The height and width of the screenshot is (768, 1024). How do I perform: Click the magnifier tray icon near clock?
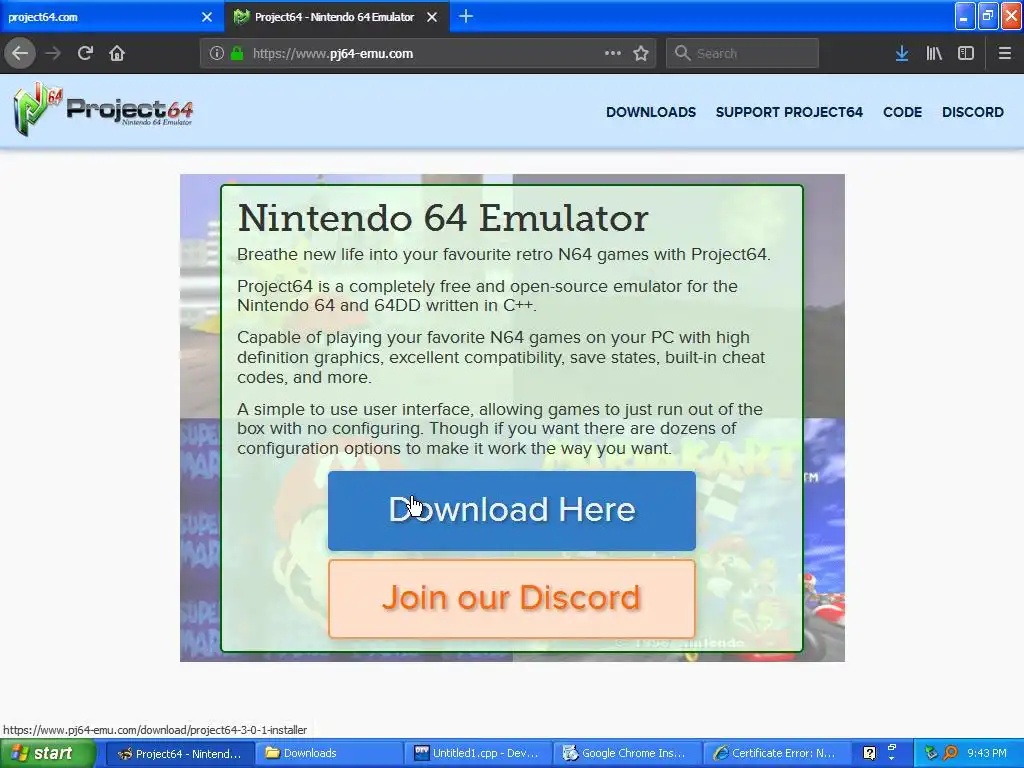point(950,753)
